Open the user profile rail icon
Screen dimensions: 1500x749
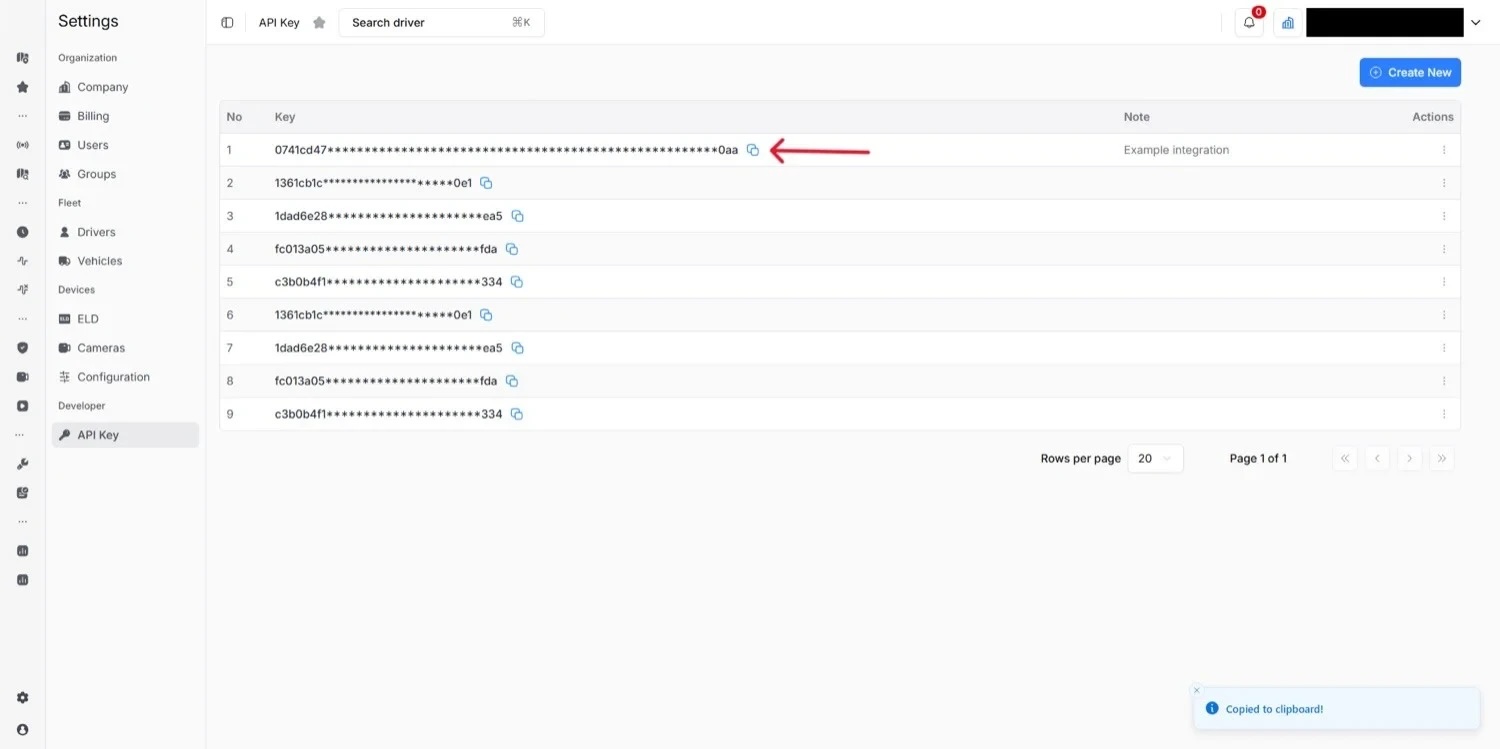23,730
